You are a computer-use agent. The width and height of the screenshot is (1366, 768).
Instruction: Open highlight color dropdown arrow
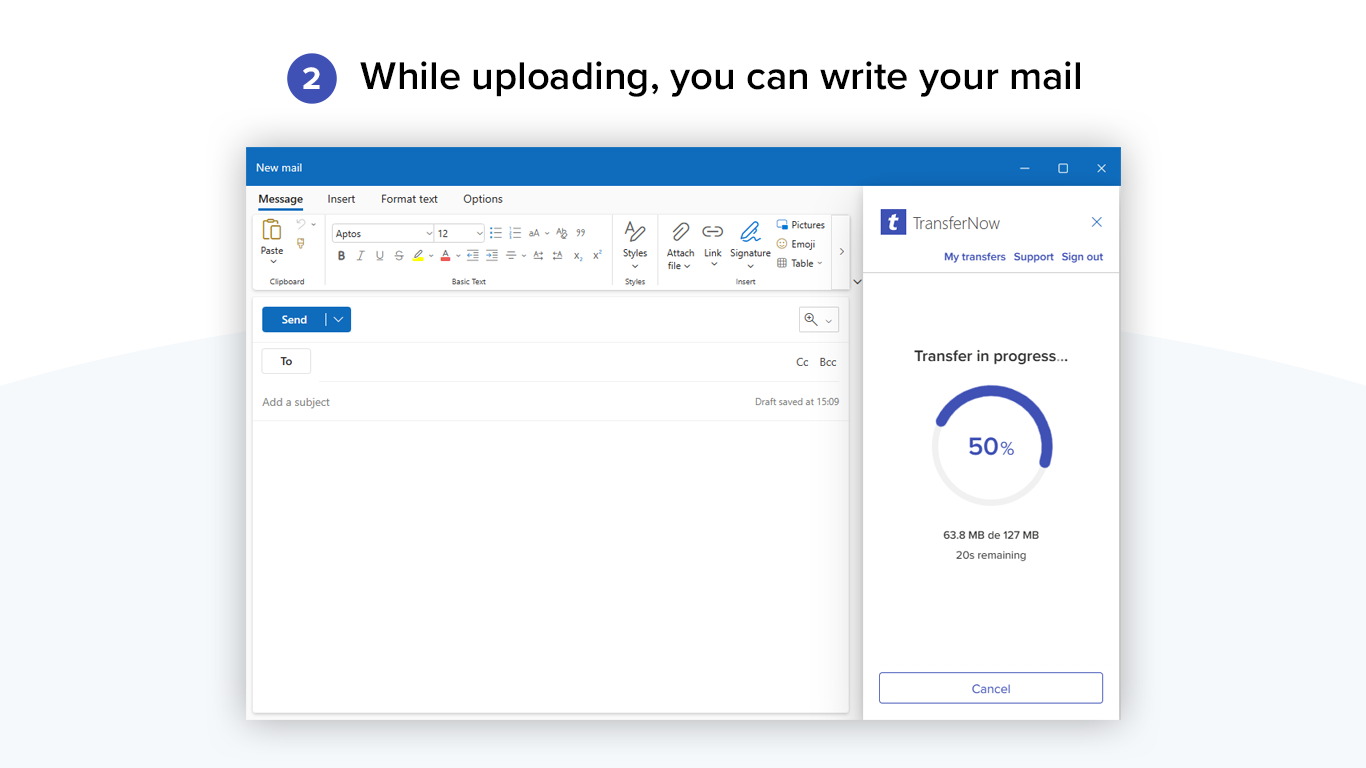pyautogui.click(x=431, y=256)
